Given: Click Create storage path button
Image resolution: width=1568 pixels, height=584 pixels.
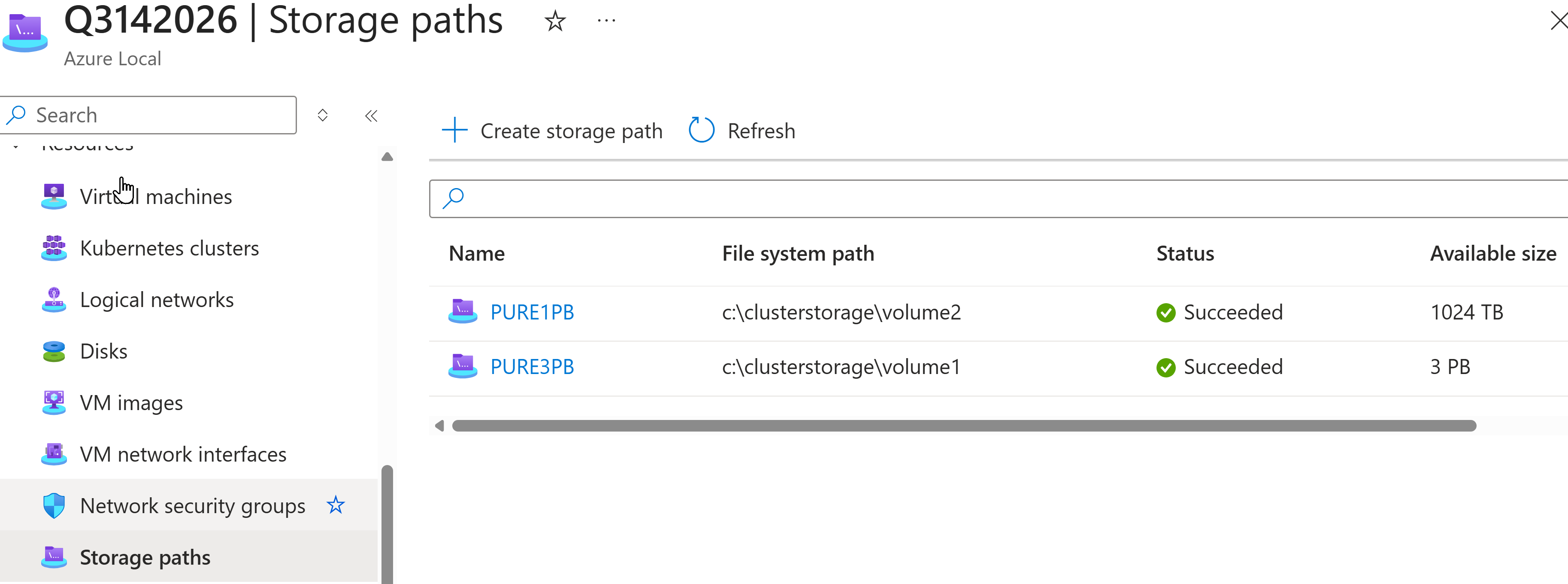Looking at the screenshot, I should pyautogui.click(x=551, y=131).
